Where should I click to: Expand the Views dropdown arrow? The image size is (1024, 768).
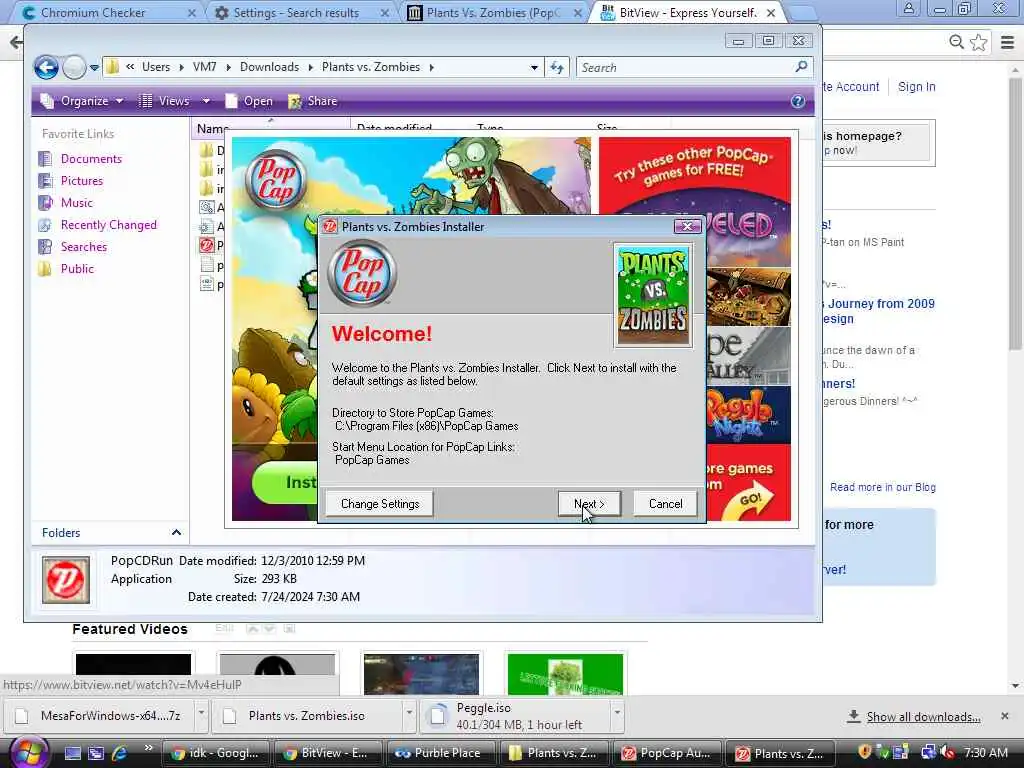(x=206, y=101)
